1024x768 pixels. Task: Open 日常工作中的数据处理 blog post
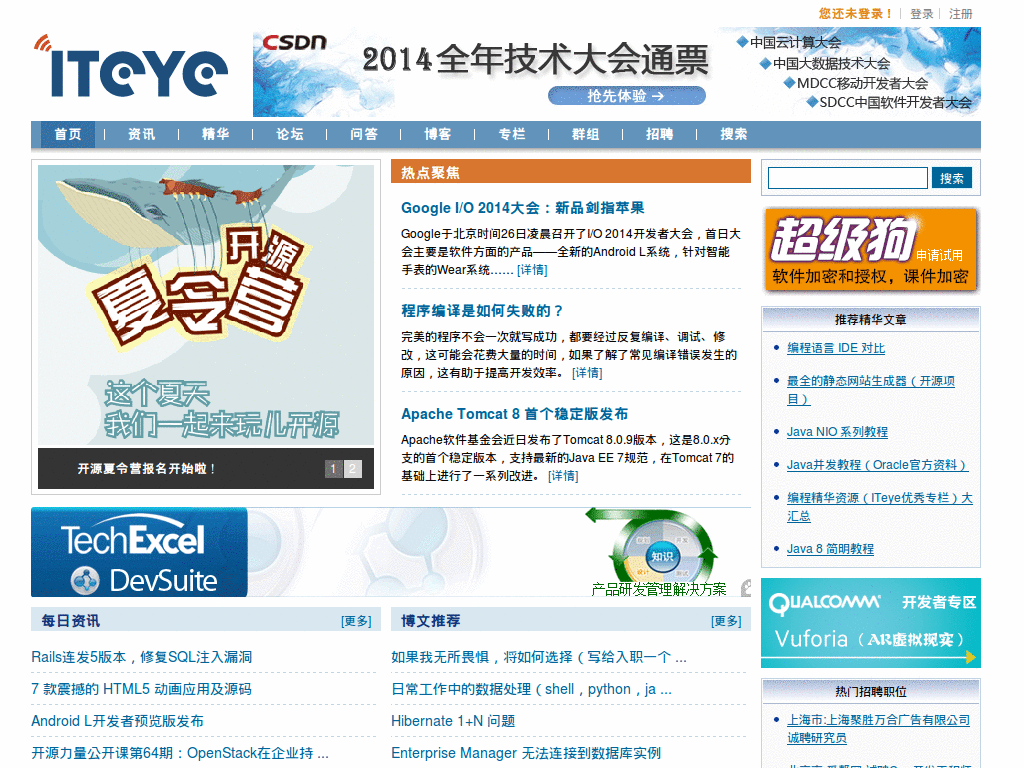(x=532, y=689)
